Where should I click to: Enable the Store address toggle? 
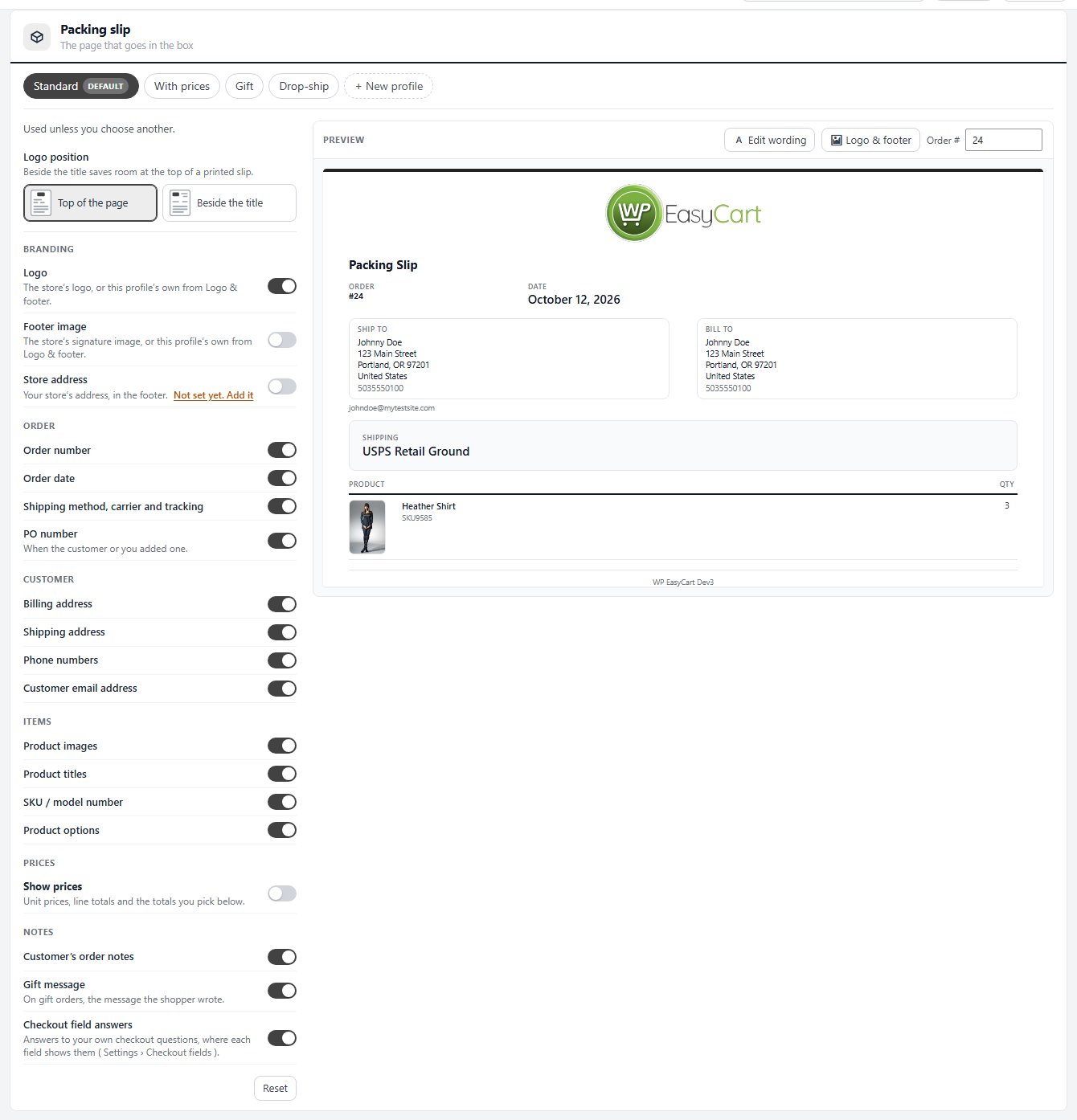click(282, 386)
